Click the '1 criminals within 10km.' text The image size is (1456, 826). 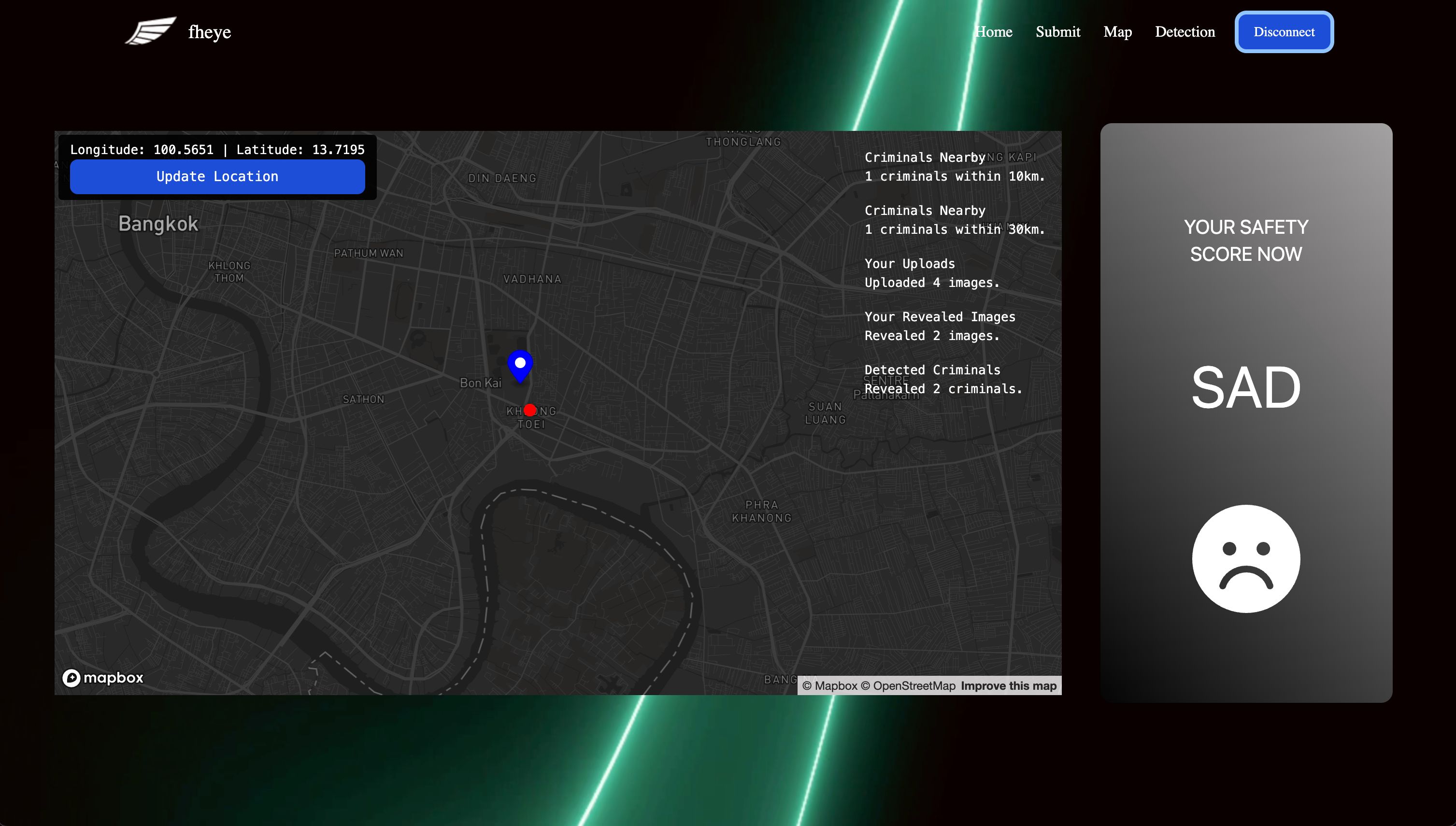click(x=955, y=176)
